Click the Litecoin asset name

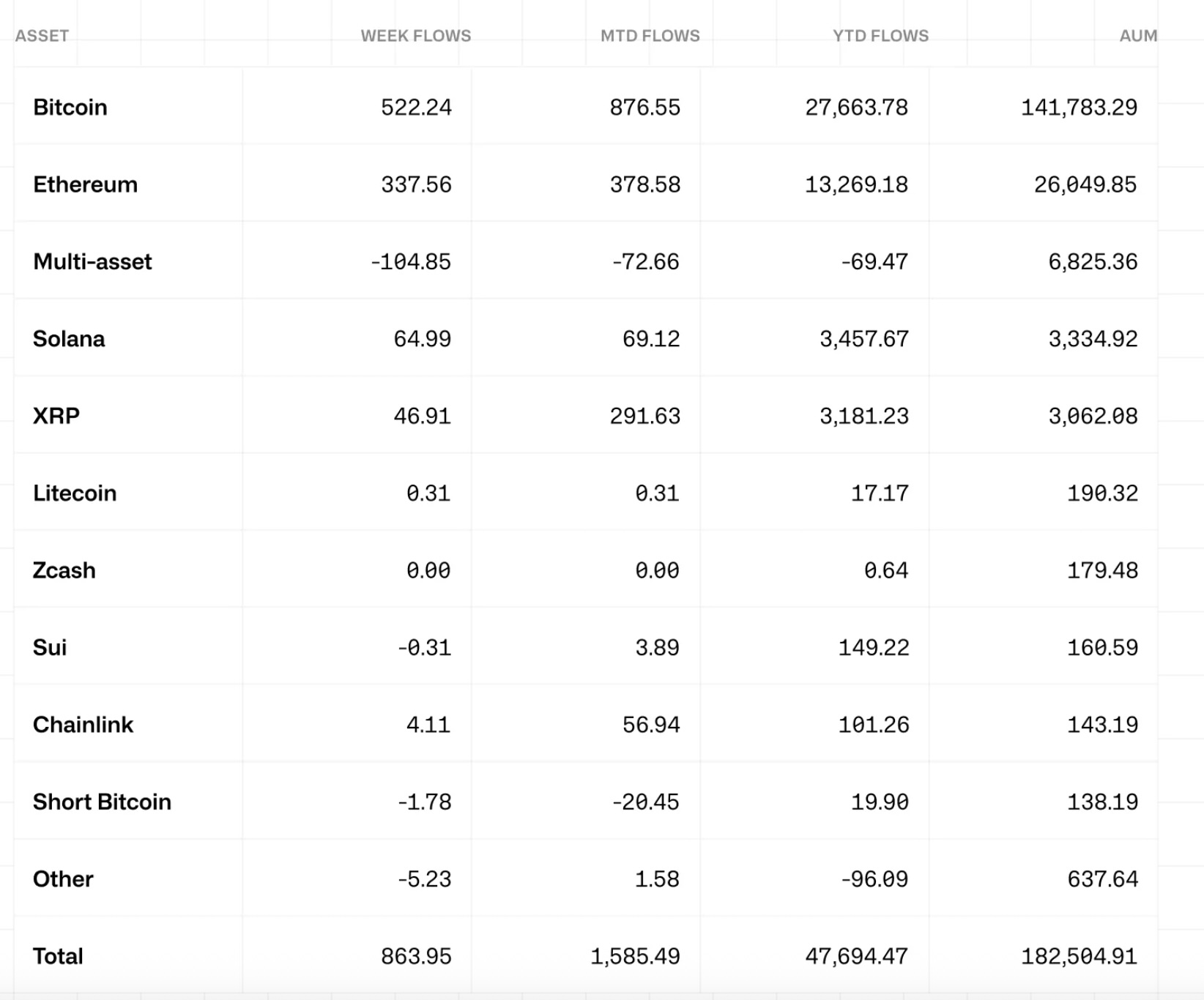75,493
